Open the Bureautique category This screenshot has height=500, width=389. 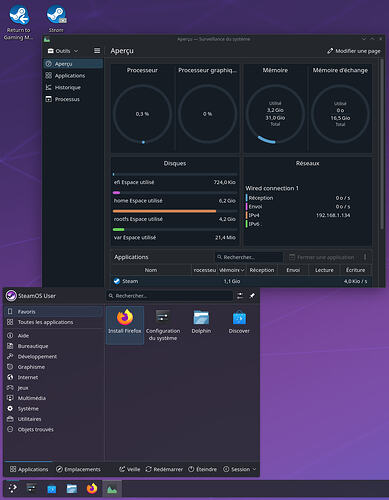click(54, 346)
